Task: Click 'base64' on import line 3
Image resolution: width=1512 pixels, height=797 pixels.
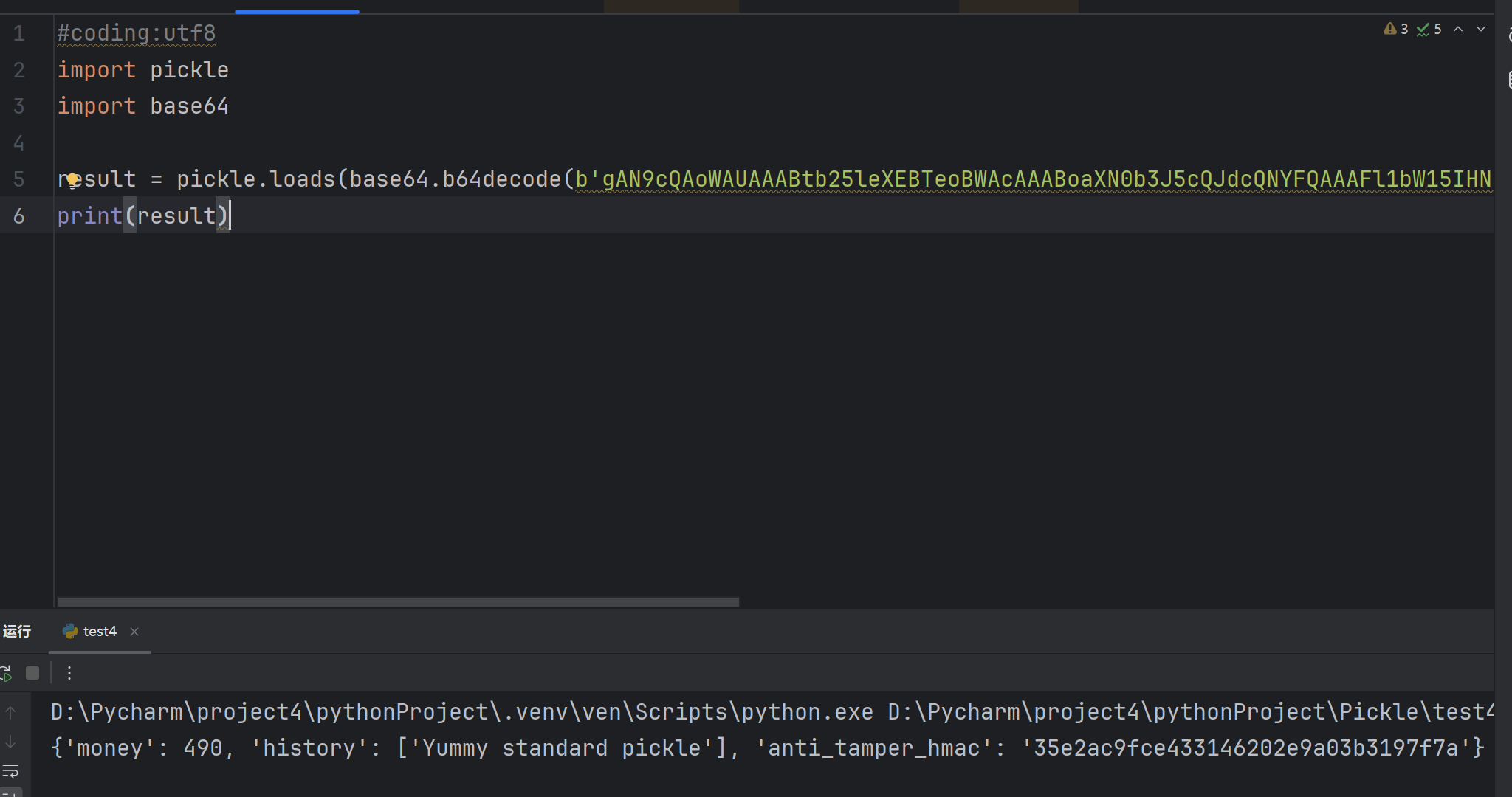Action: coord(190,106)
